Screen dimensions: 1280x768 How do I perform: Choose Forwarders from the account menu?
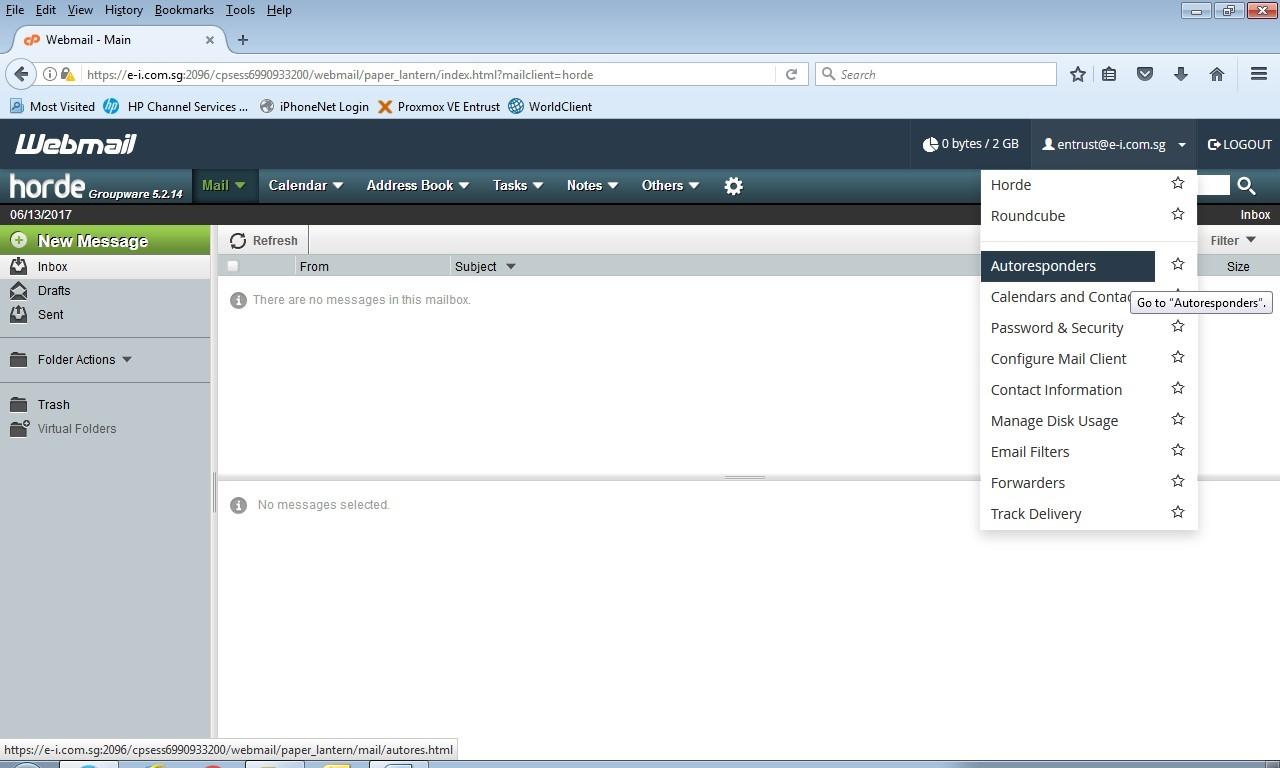(1028, 483)
